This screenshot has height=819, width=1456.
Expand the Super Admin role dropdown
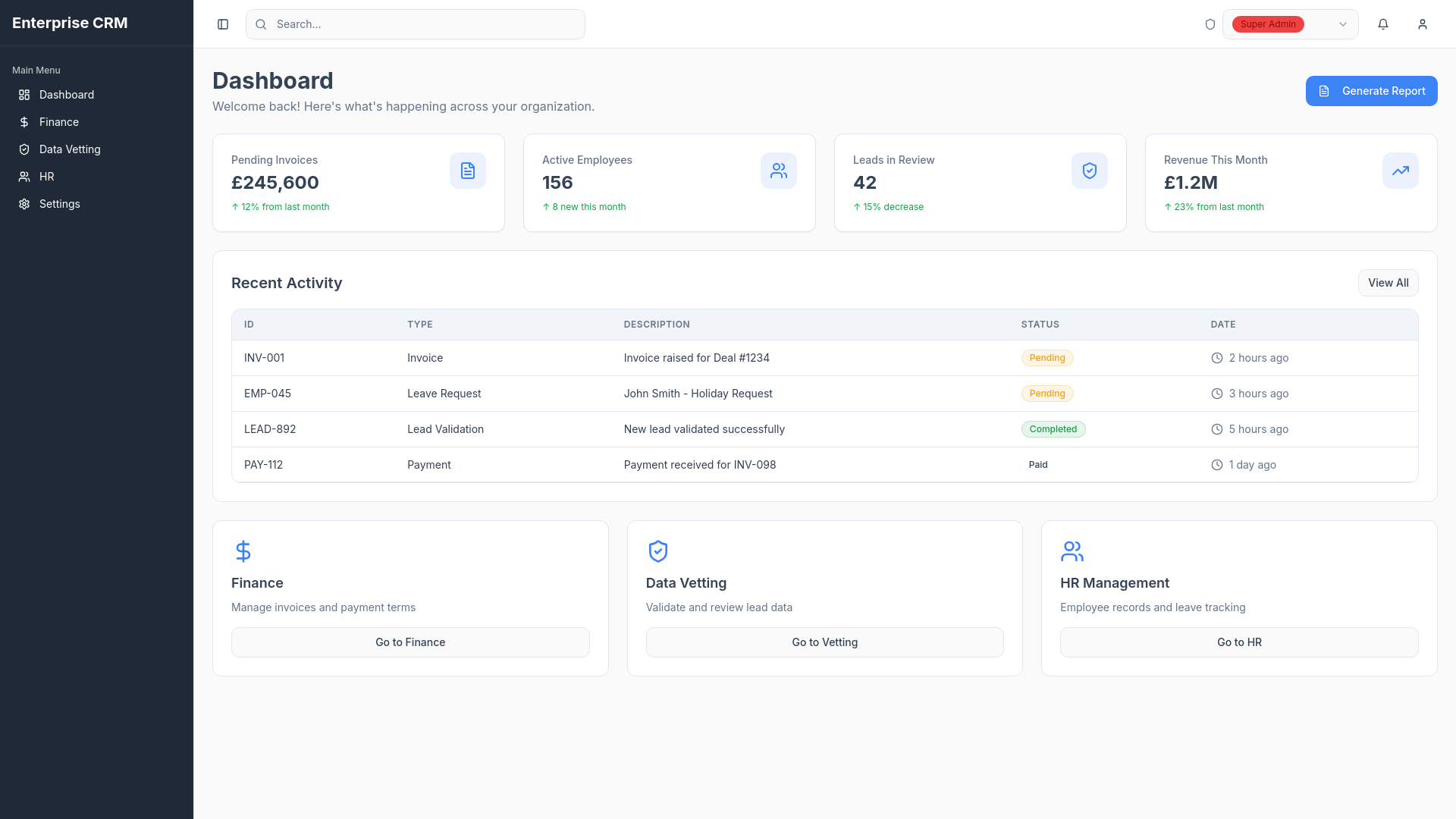[1290, 24]
